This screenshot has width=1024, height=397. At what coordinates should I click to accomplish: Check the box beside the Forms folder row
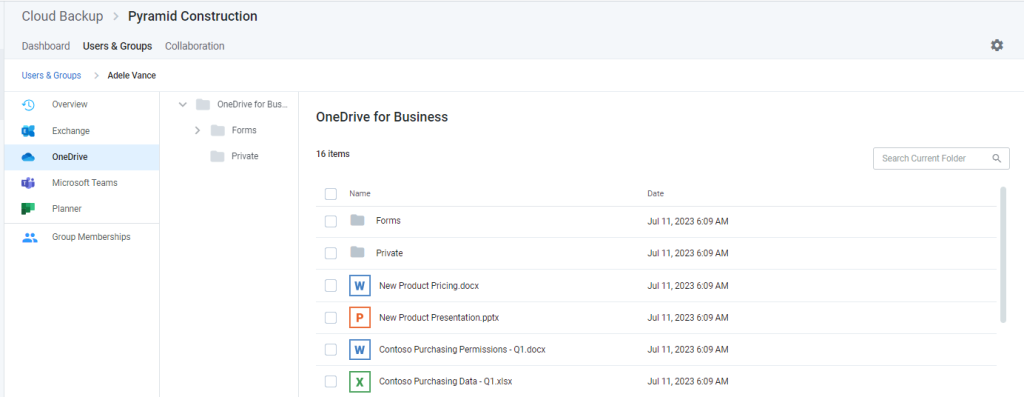point(331,221)
